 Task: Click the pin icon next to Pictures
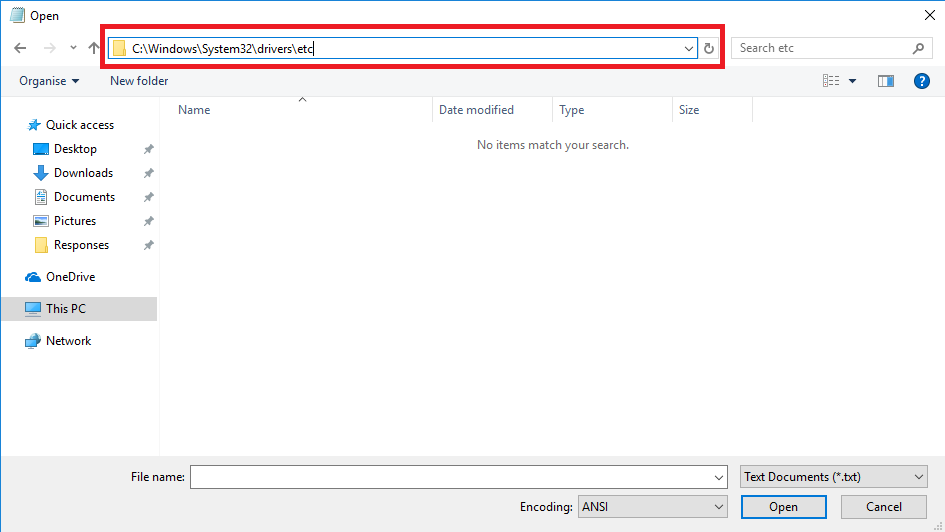148,221
